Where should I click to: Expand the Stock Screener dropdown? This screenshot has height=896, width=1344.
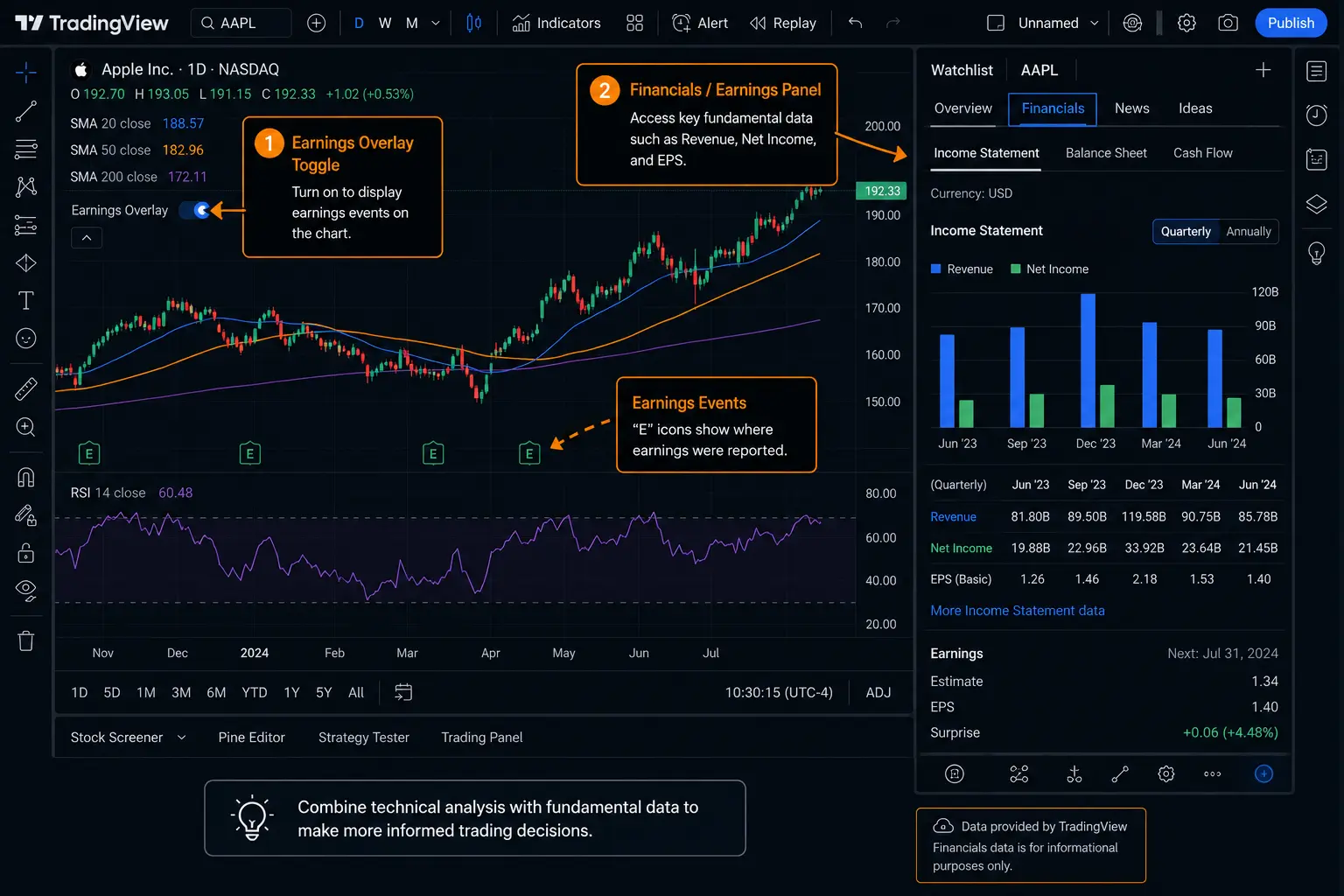[182, 738]
